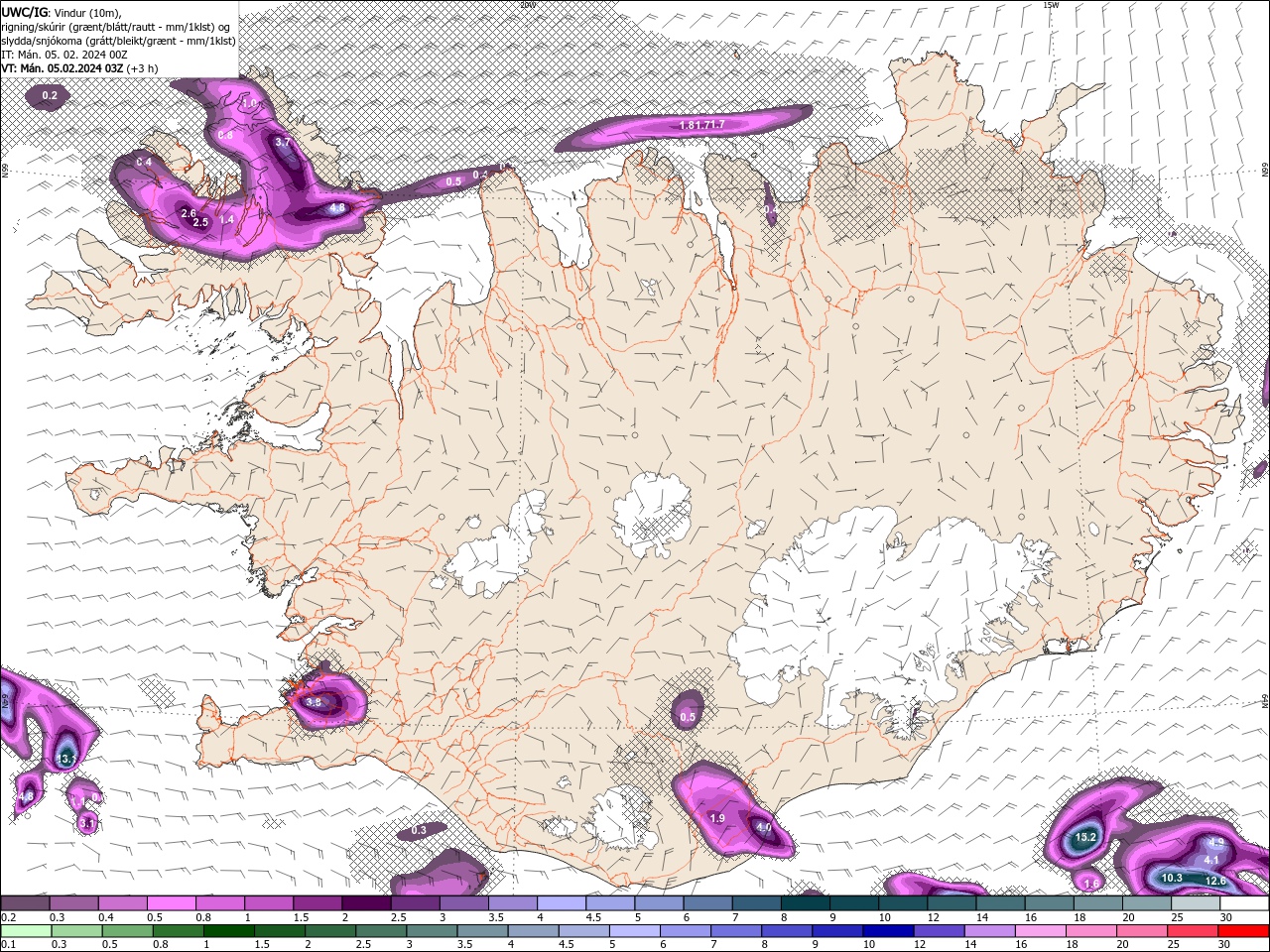
Task: Click the isolated '0.2' precipitation value
Action: coord(50,96)
